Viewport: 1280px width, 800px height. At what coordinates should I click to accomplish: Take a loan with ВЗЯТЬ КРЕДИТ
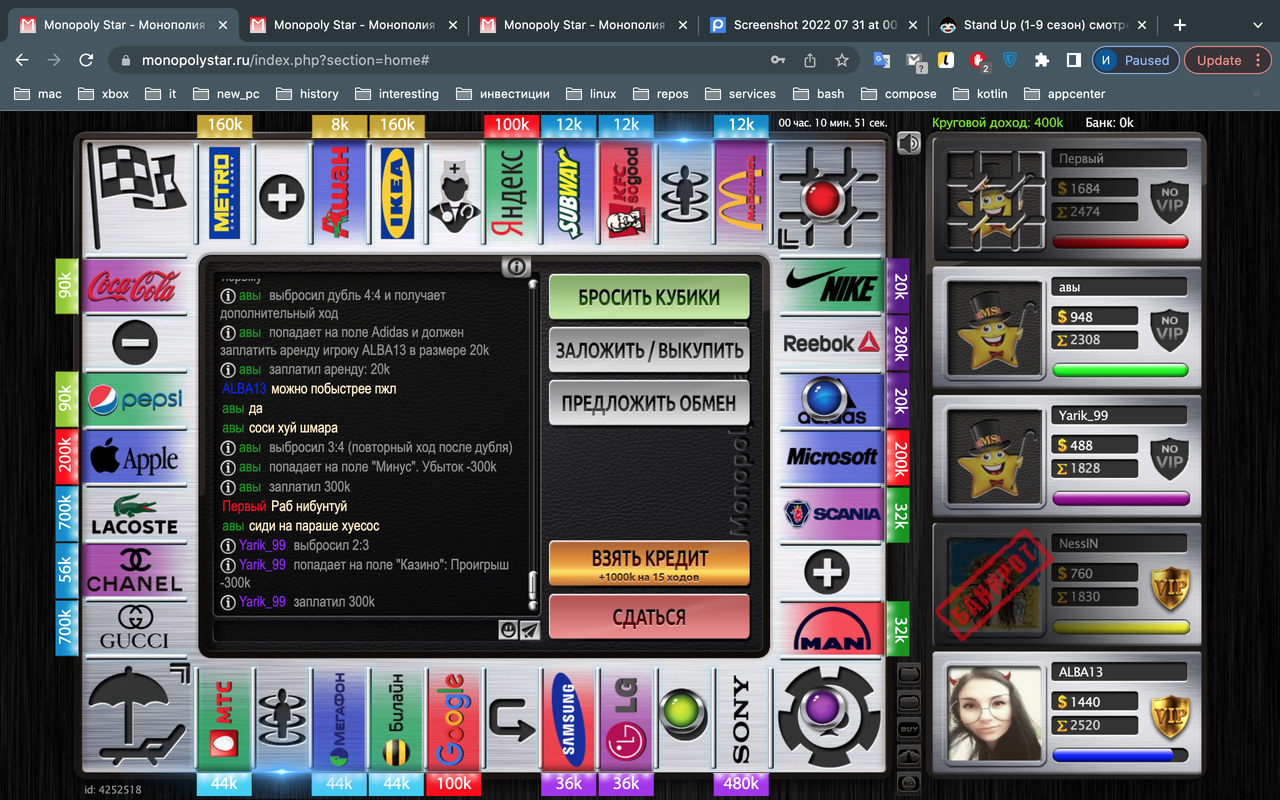(x=649, y=564)
